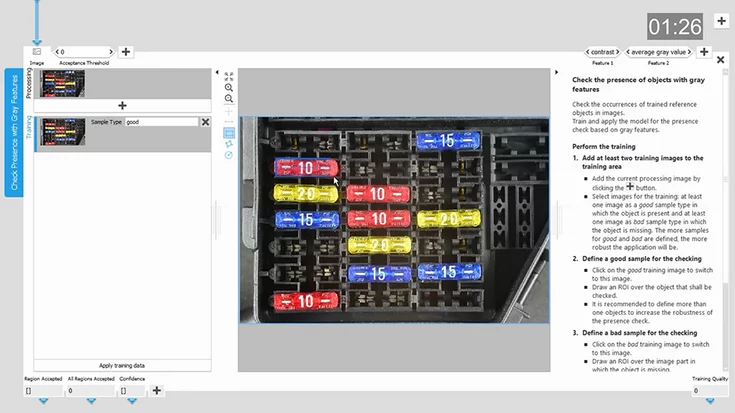Screen dimensions: 735x413
Task: Click the fit-to-view icon in image toolbar
Action: 229,75
